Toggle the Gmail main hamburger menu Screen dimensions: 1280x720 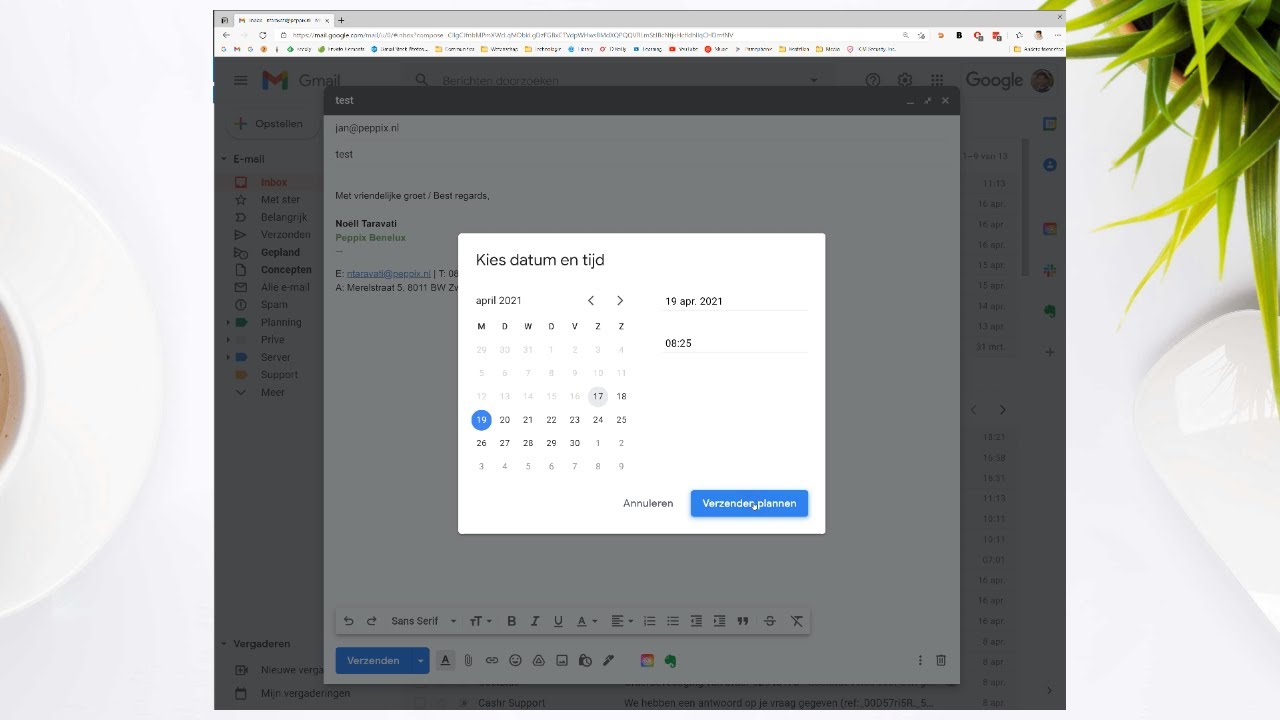point(240,80)
